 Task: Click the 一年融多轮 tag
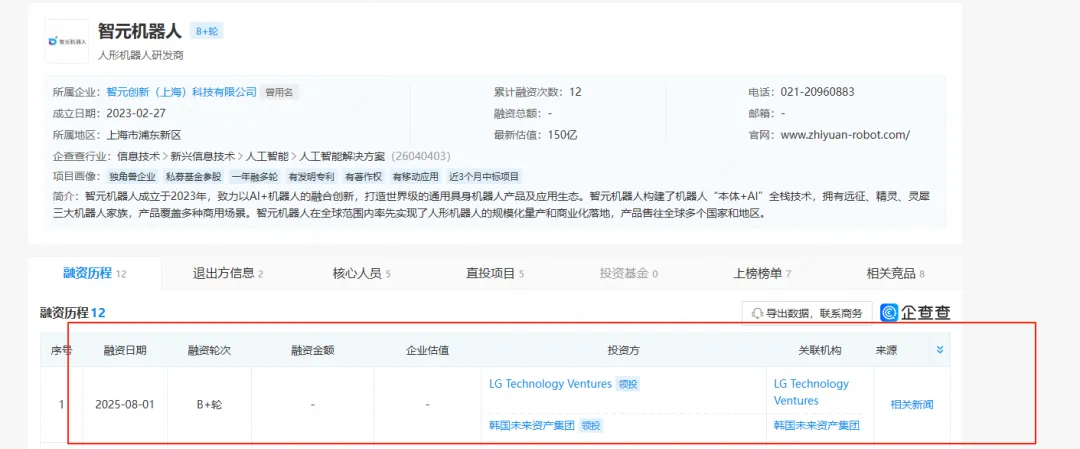tap(255, 177)
